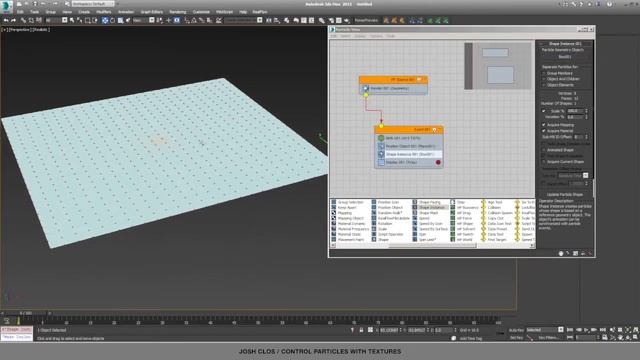Image resolution: width=640 pixels, height=360 pixels.
Task: Click the Position Object operator icon in event
Action: 381,146
